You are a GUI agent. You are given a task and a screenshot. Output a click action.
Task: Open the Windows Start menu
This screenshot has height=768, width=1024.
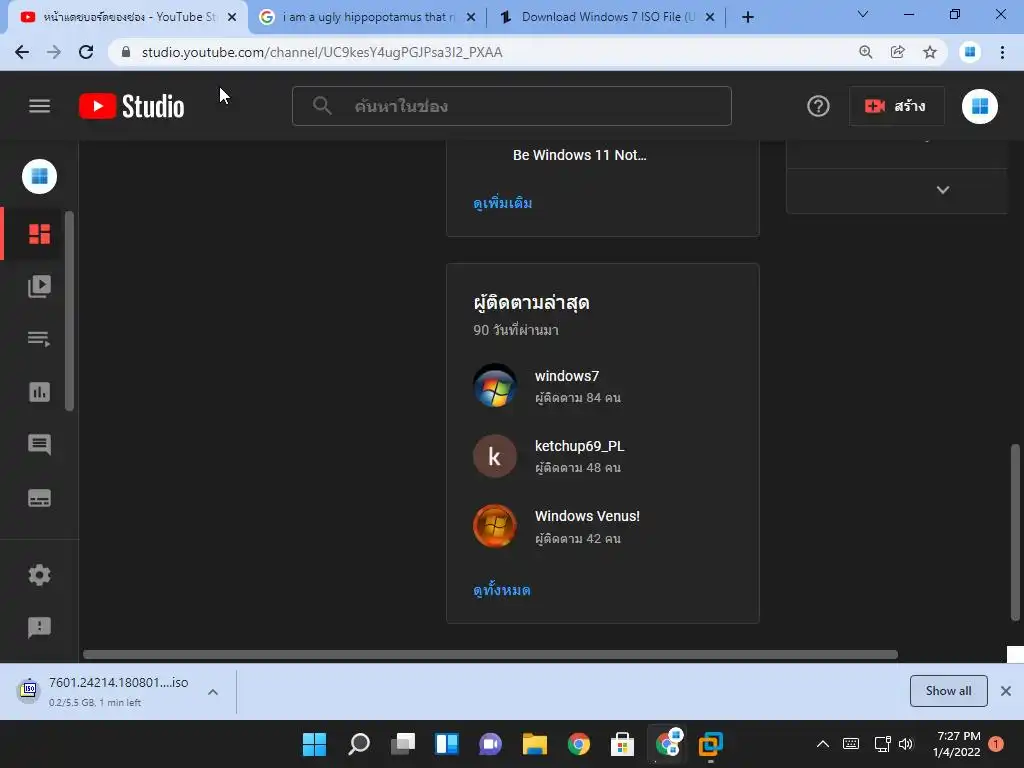click(314, 744)
